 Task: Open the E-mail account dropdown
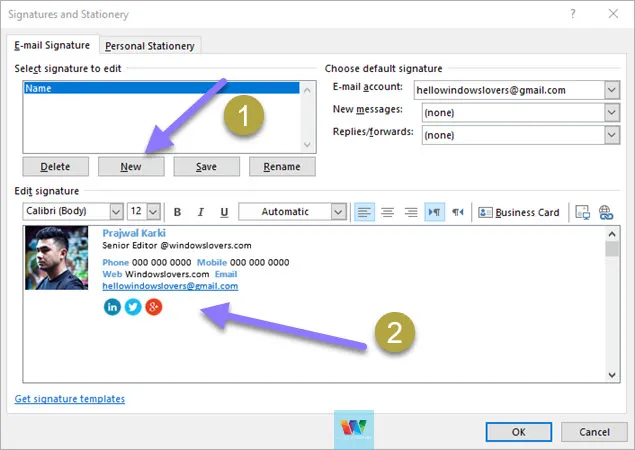click(611, 90)
